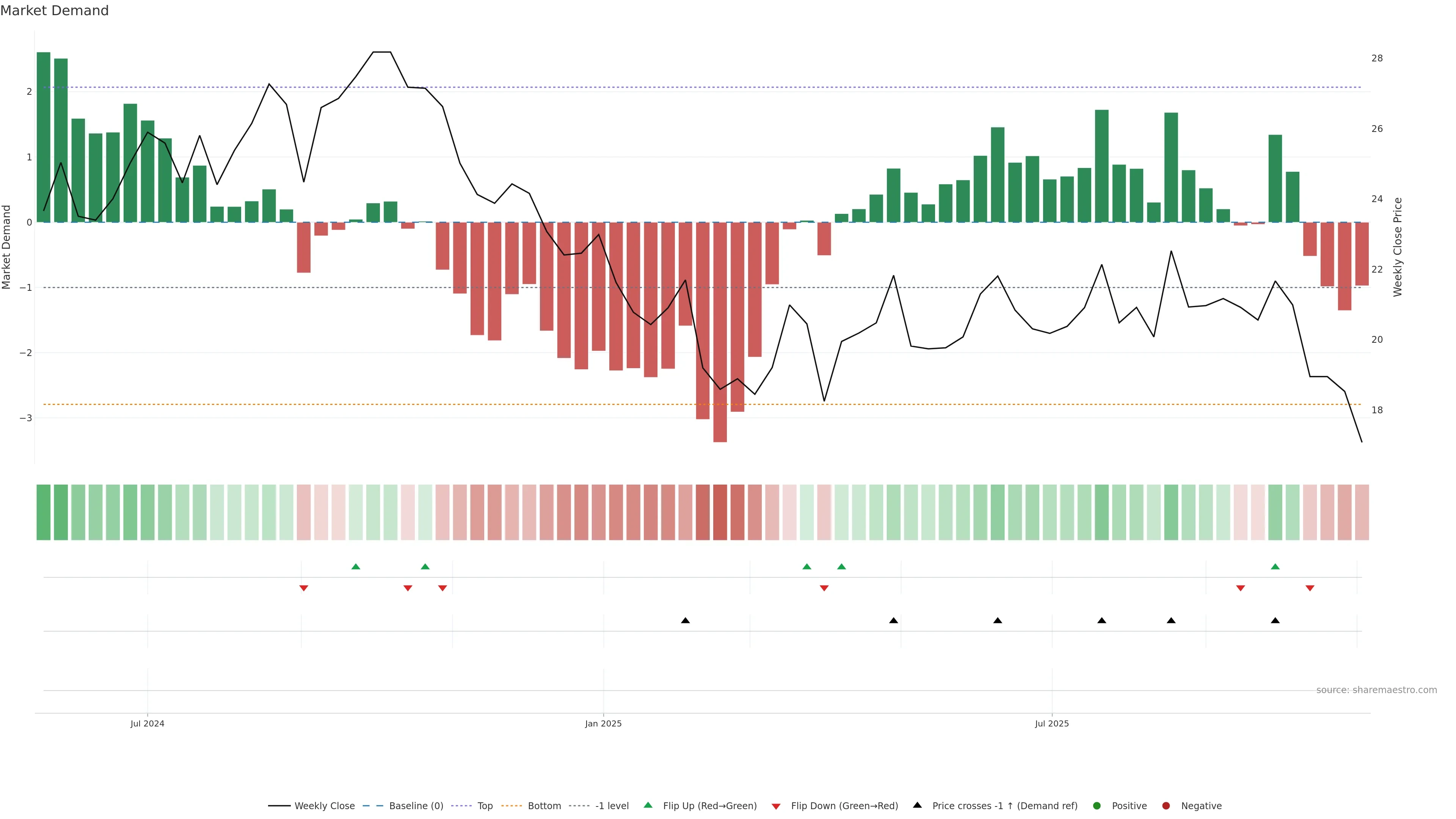Click the leftmost red Flip Down marker
This screenshot has height=819, width=1456.
click(303, 588)
